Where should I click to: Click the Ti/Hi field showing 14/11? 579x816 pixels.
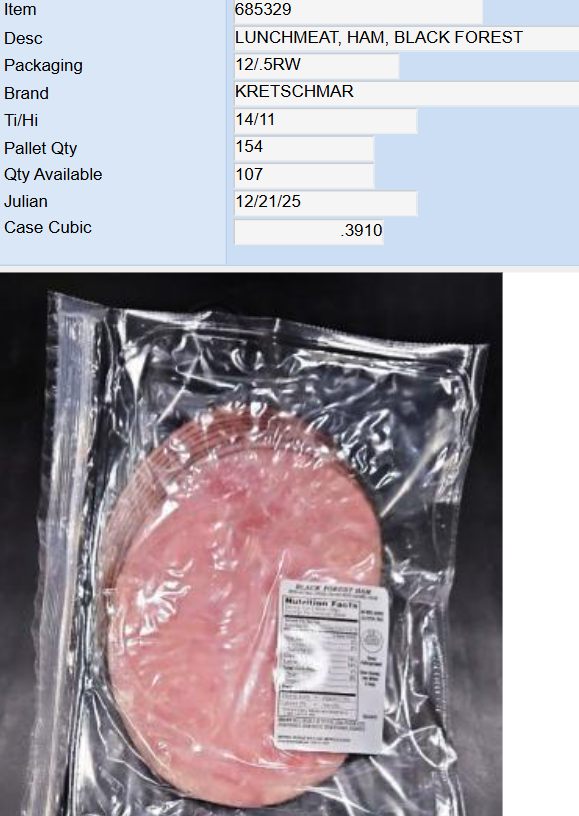[x=326, y=120]
